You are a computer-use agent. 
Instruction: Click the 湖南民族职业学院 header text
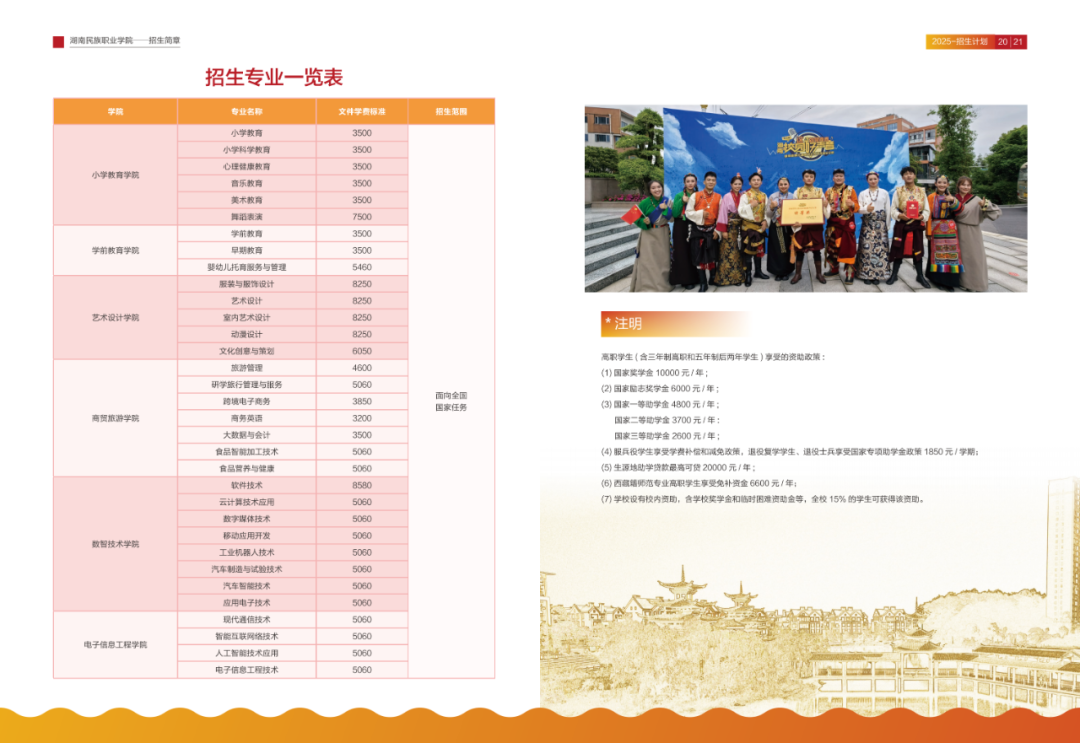click(x=100, y=42)
